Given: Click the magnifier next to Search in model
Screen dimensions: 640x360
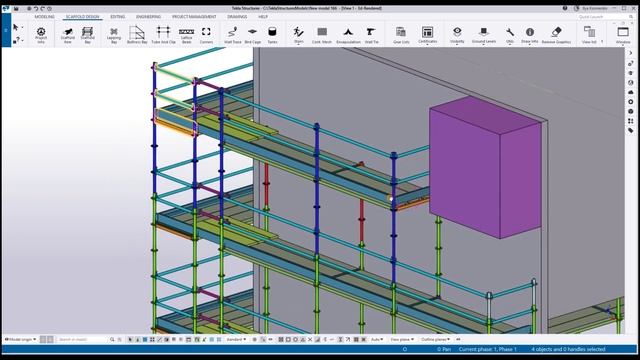Looking at the screenshot, I should pyautogui.click(x=112, y=339).
